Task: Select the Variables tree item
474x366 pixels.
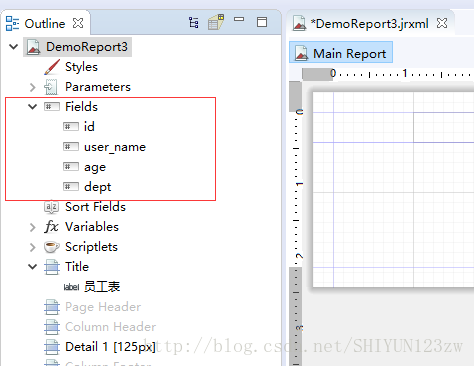Action: pyautogui.click(x=92, y=227)
